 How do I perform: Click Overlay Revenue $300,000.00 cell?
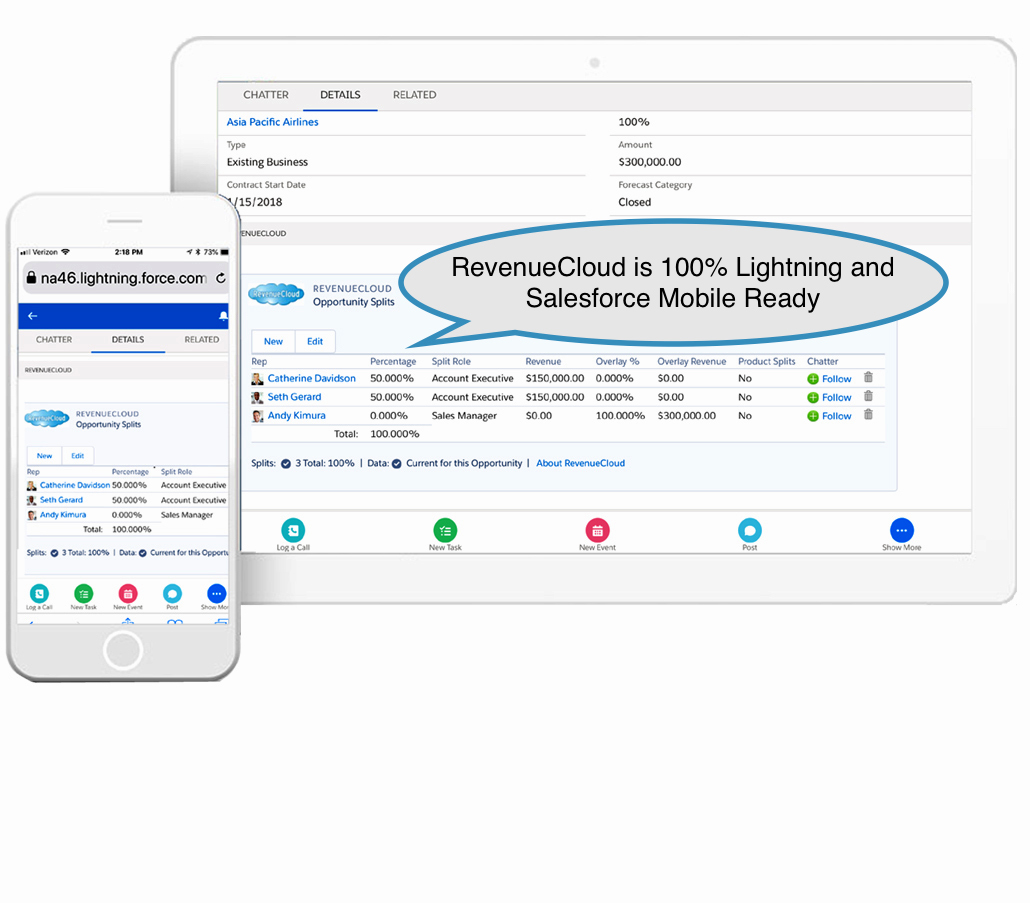tap(686, 416)
